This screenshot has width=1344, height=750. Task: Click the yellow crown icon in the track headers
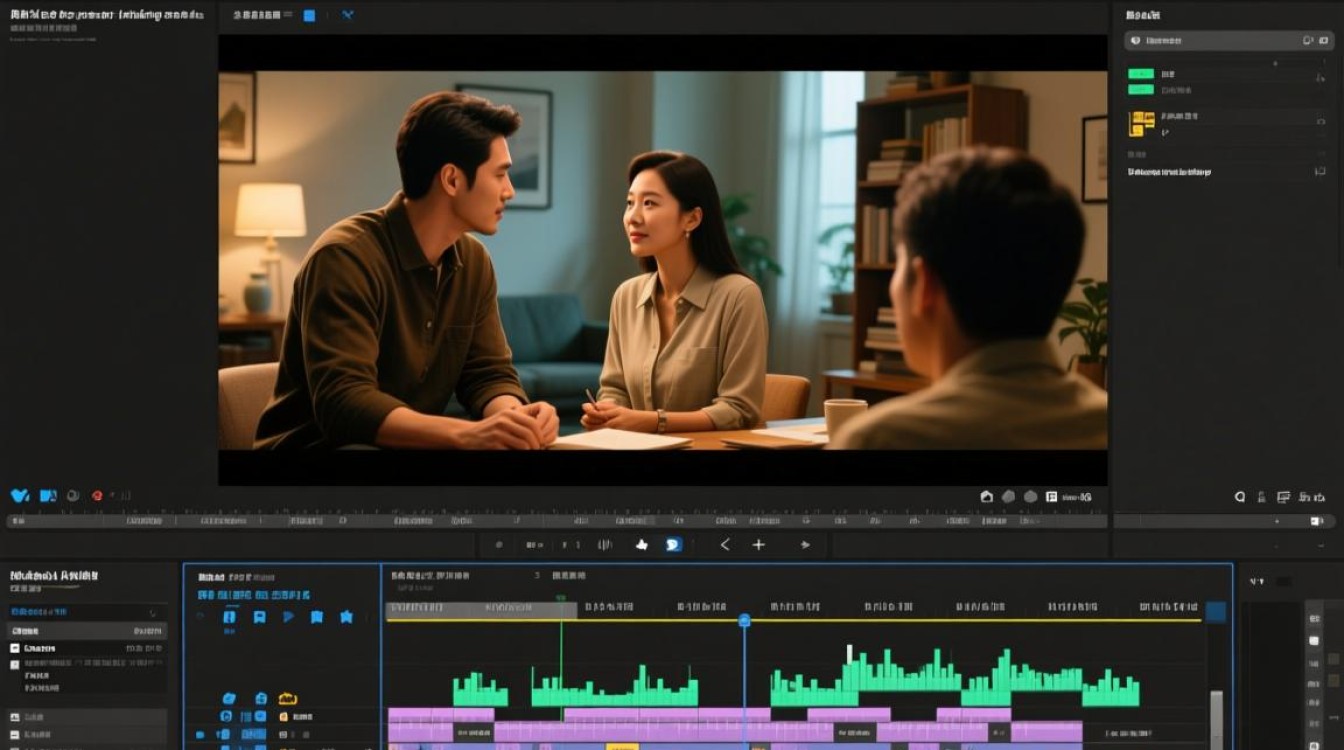288,697
